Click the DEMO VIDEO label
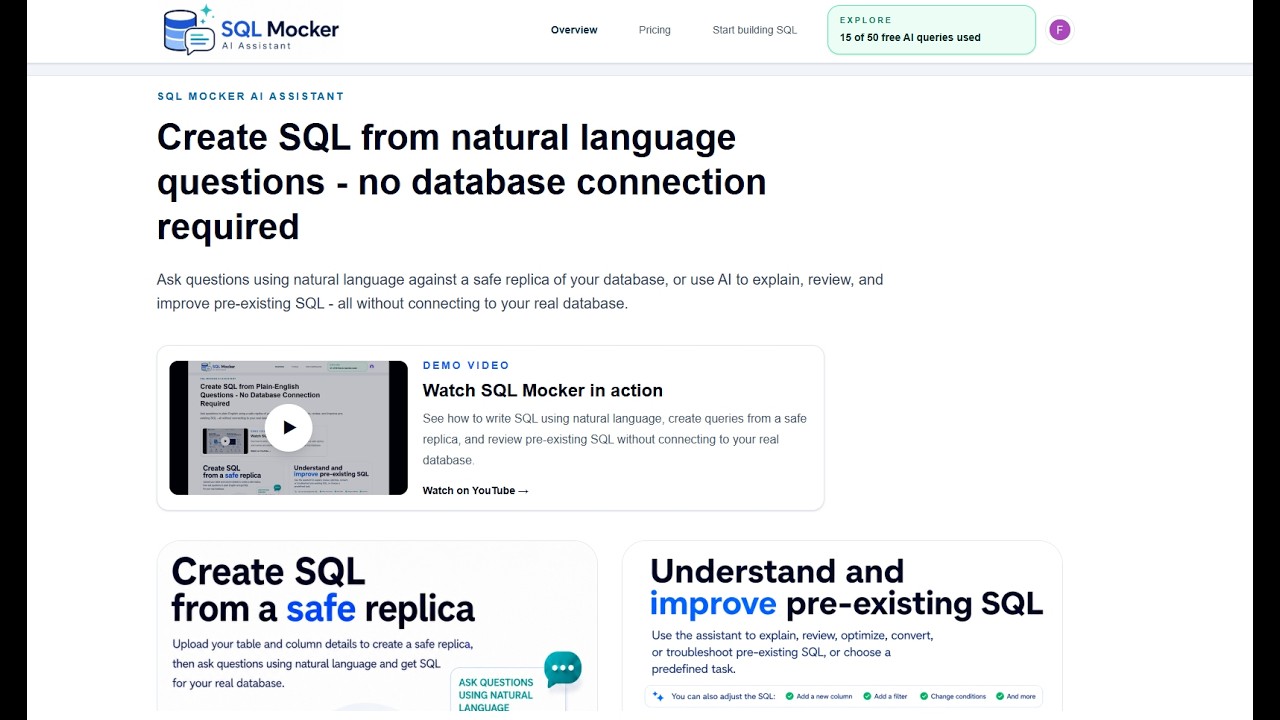Screen dimensions: 1280x720 point(466,366)
